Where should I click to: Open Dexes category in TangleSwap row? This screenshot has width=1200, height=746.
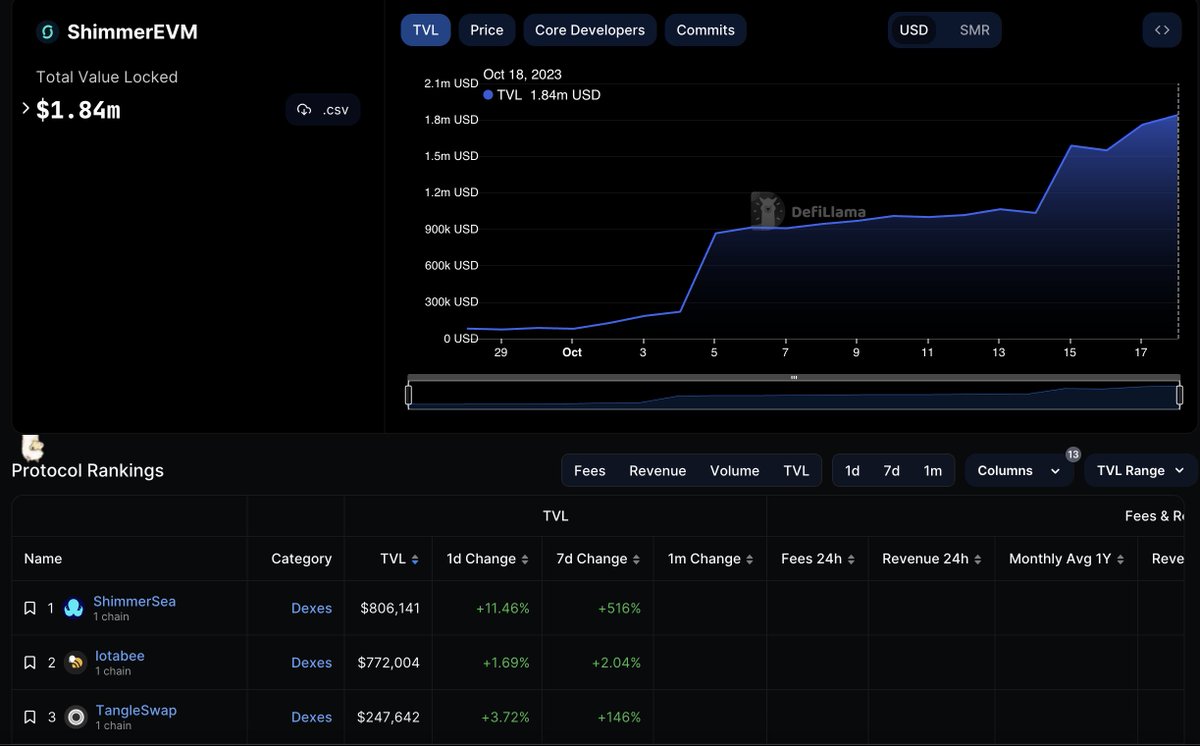[x=311, y=717]
